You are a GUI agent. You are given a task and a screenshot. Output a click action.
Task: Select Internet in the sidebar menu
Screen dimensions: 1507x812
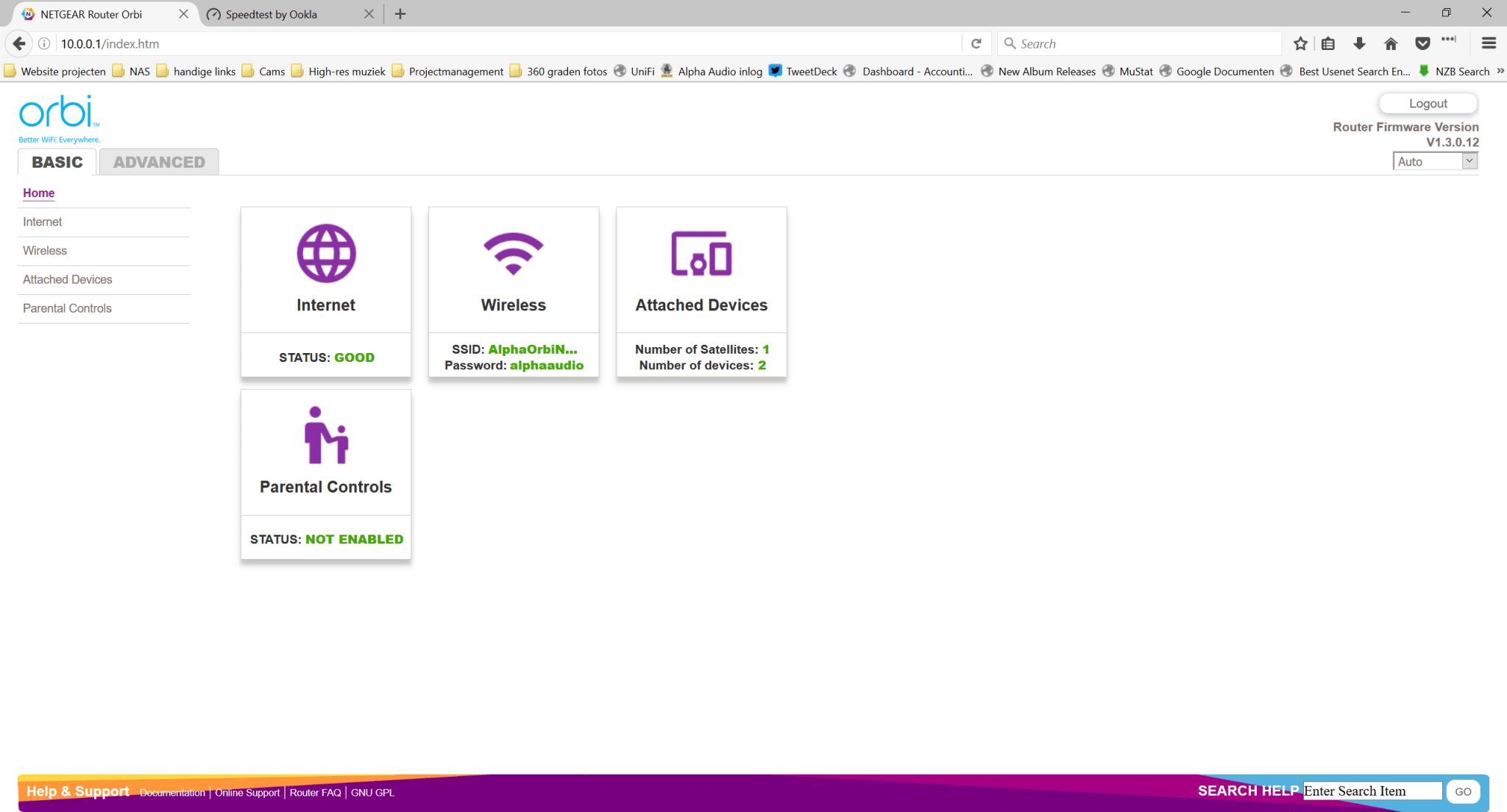coord(42,221)
